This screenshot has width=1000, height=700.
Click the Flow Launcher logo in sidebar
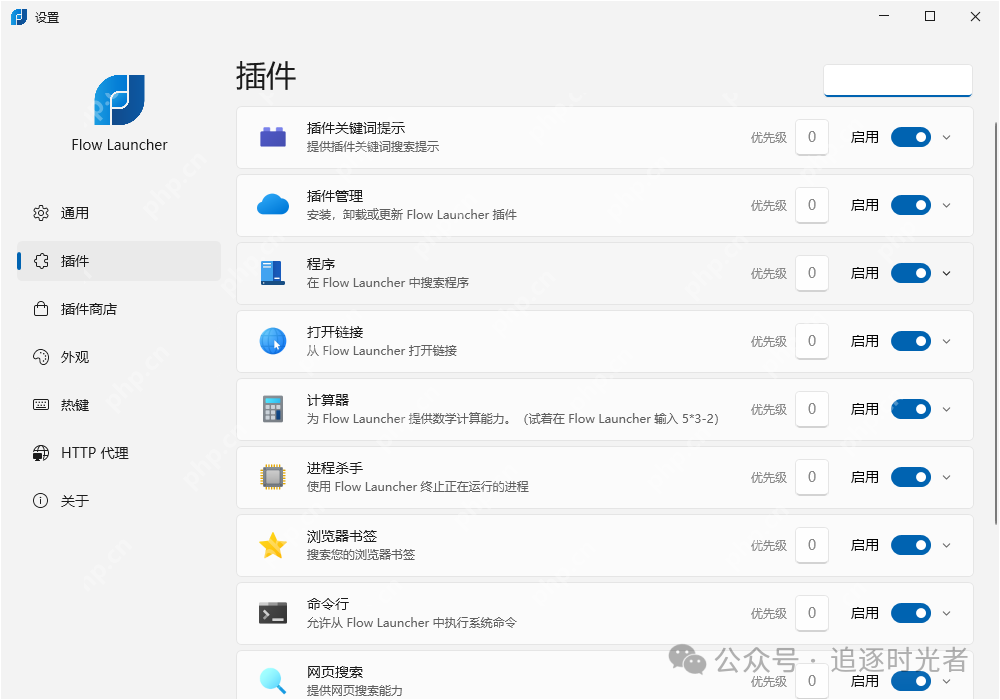120,99
